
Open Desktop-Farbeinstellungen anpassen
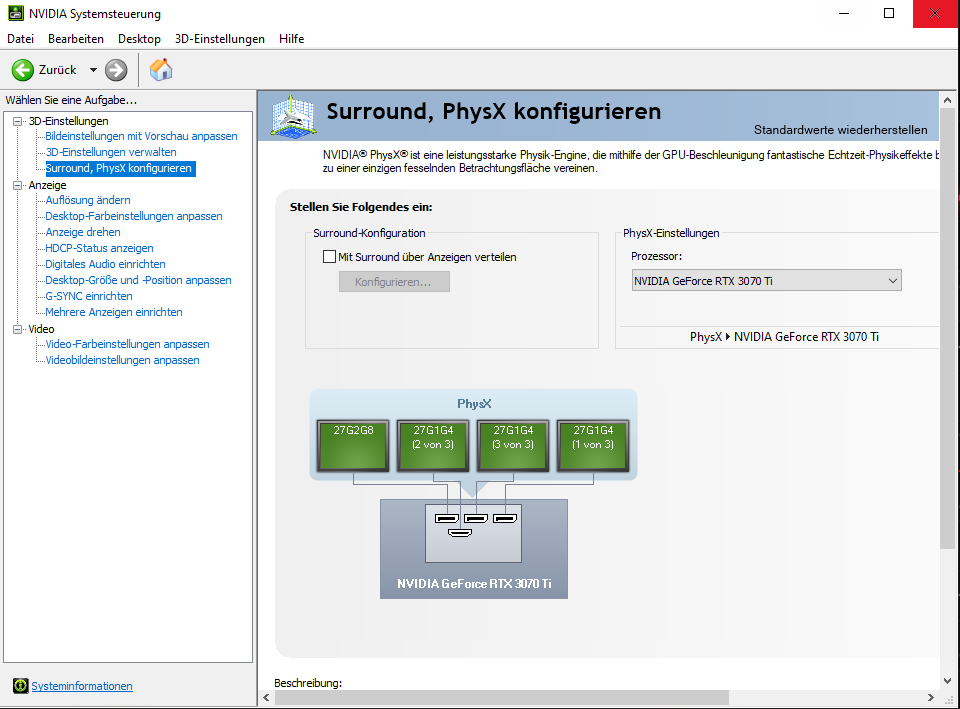pyautogui.click(x=133, y=216)
